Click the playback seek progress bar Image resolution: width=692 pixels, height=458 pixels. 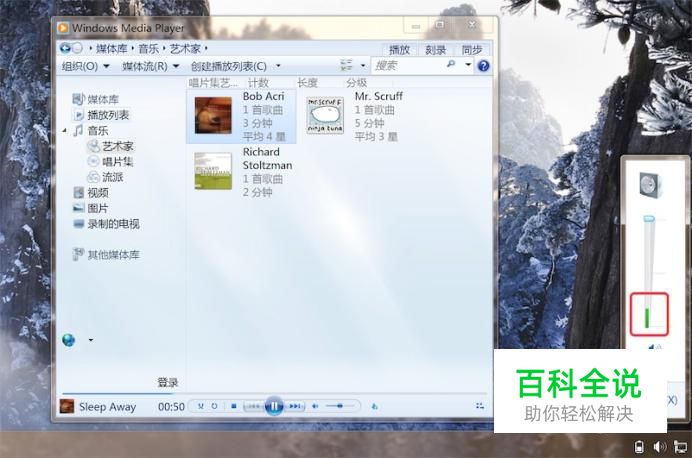pos(275,393)
